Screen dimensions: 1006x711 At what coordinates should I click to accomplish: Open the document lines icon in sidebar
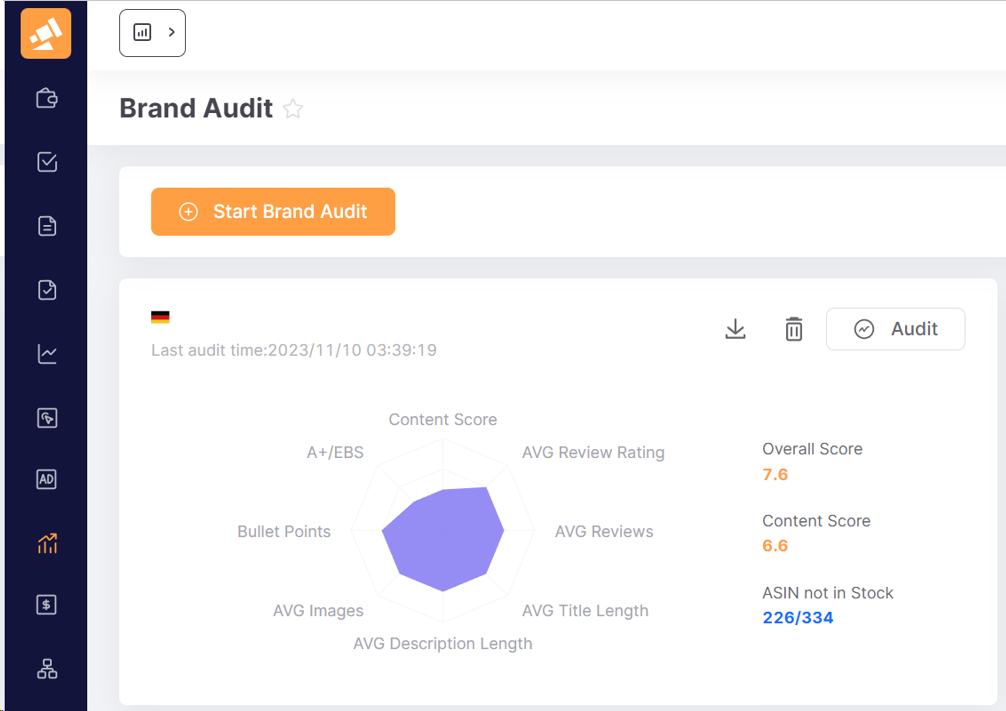[x=47, y=226]
